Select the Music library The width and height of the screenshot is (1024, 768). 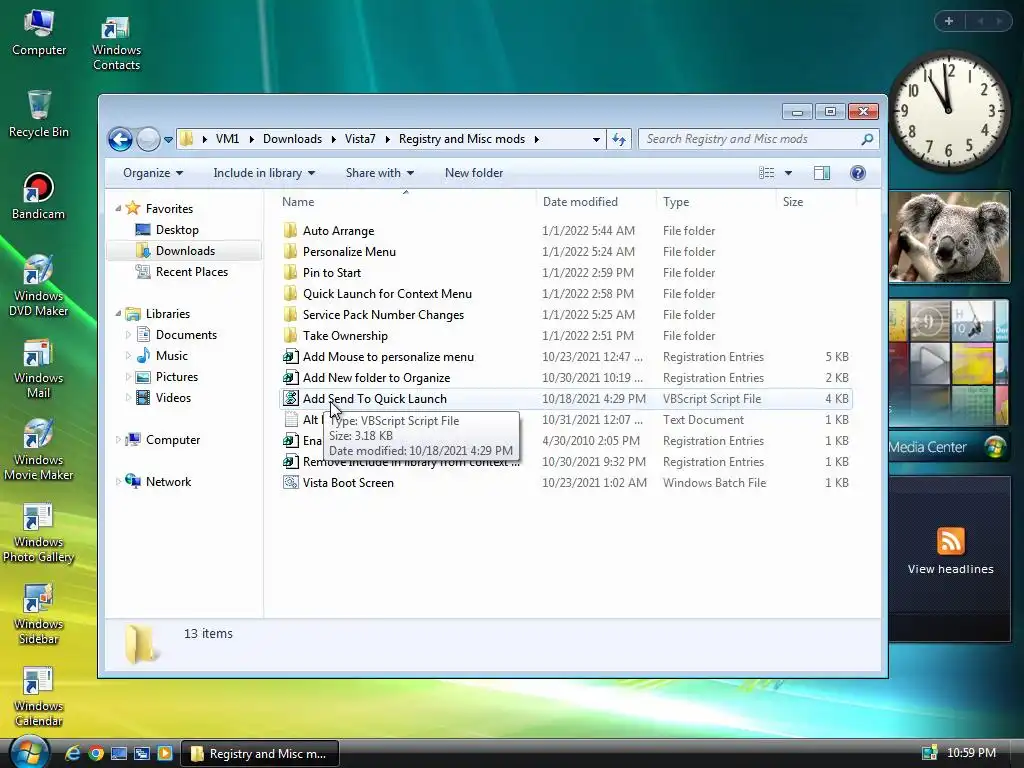[172, 356]
